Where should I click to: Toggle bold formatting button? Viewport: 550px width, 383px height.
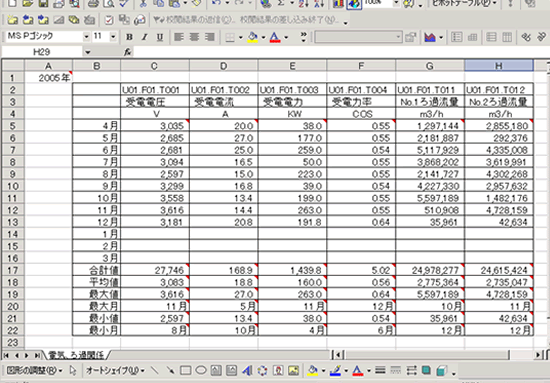129,37
